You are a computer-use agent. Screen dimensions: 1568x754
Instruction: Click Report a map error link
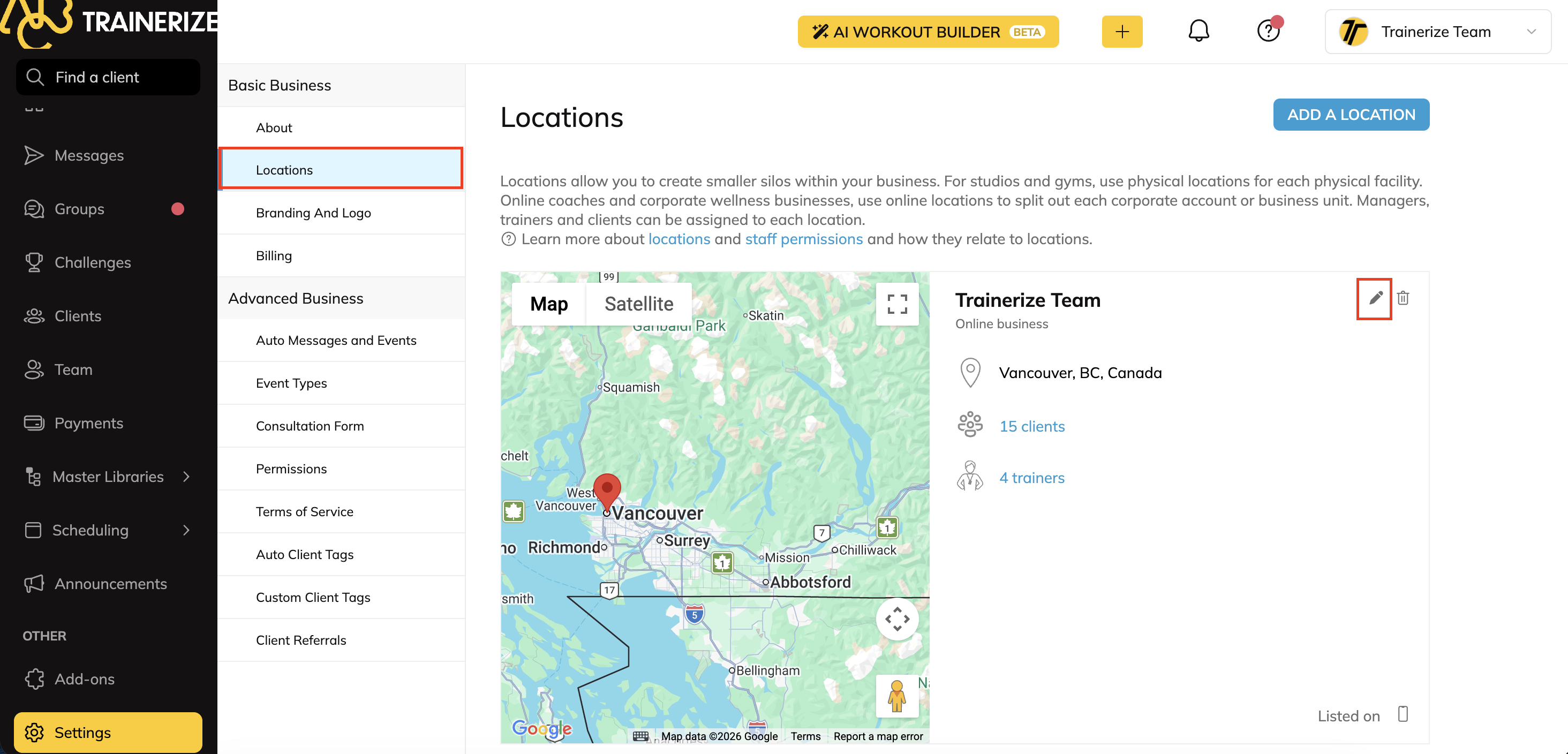(878, 736)
